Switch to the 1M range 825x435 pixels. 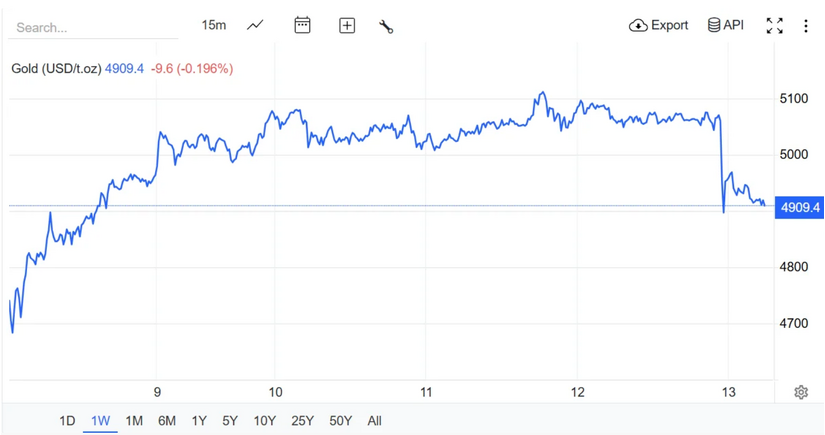134,421
